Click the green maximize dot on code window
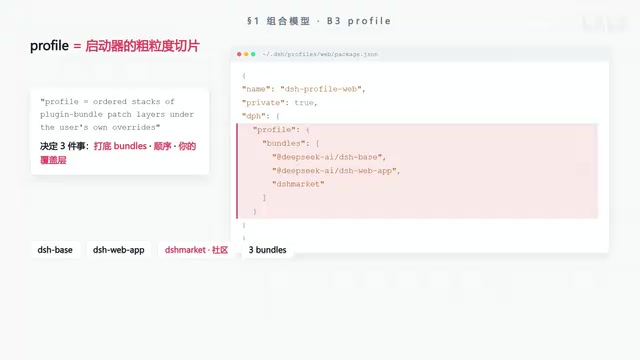The height and width of the screenshot is (360, 640). 253,54
